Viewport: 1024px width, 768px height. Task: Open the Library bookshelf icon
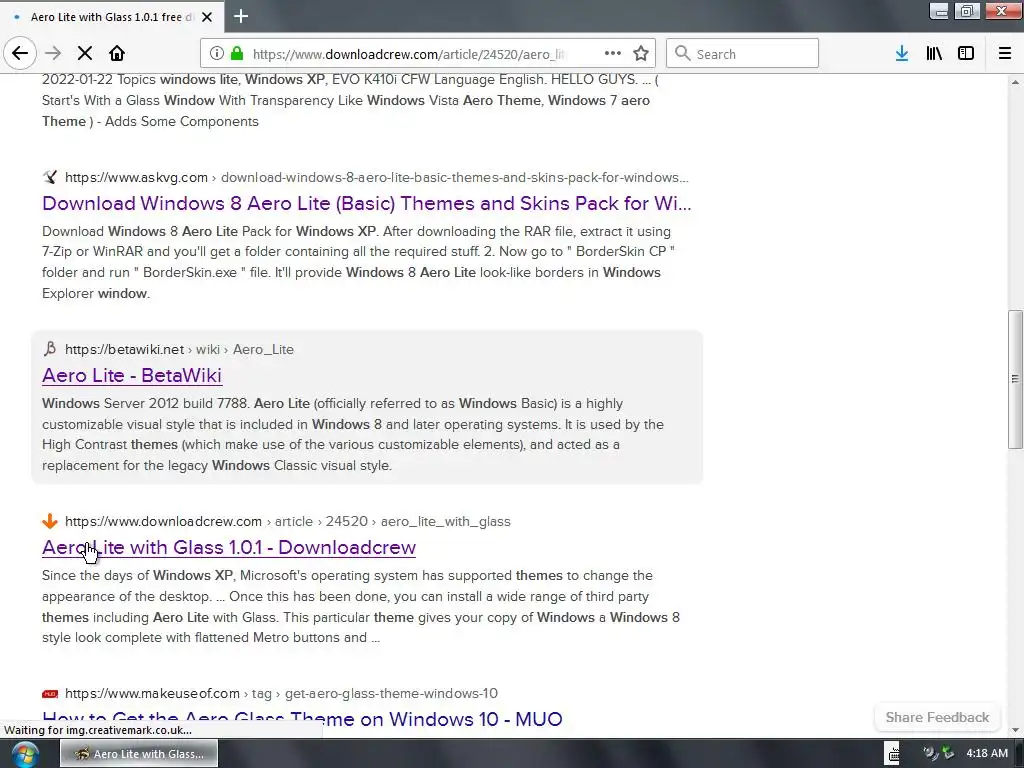[x=934, y=54]
